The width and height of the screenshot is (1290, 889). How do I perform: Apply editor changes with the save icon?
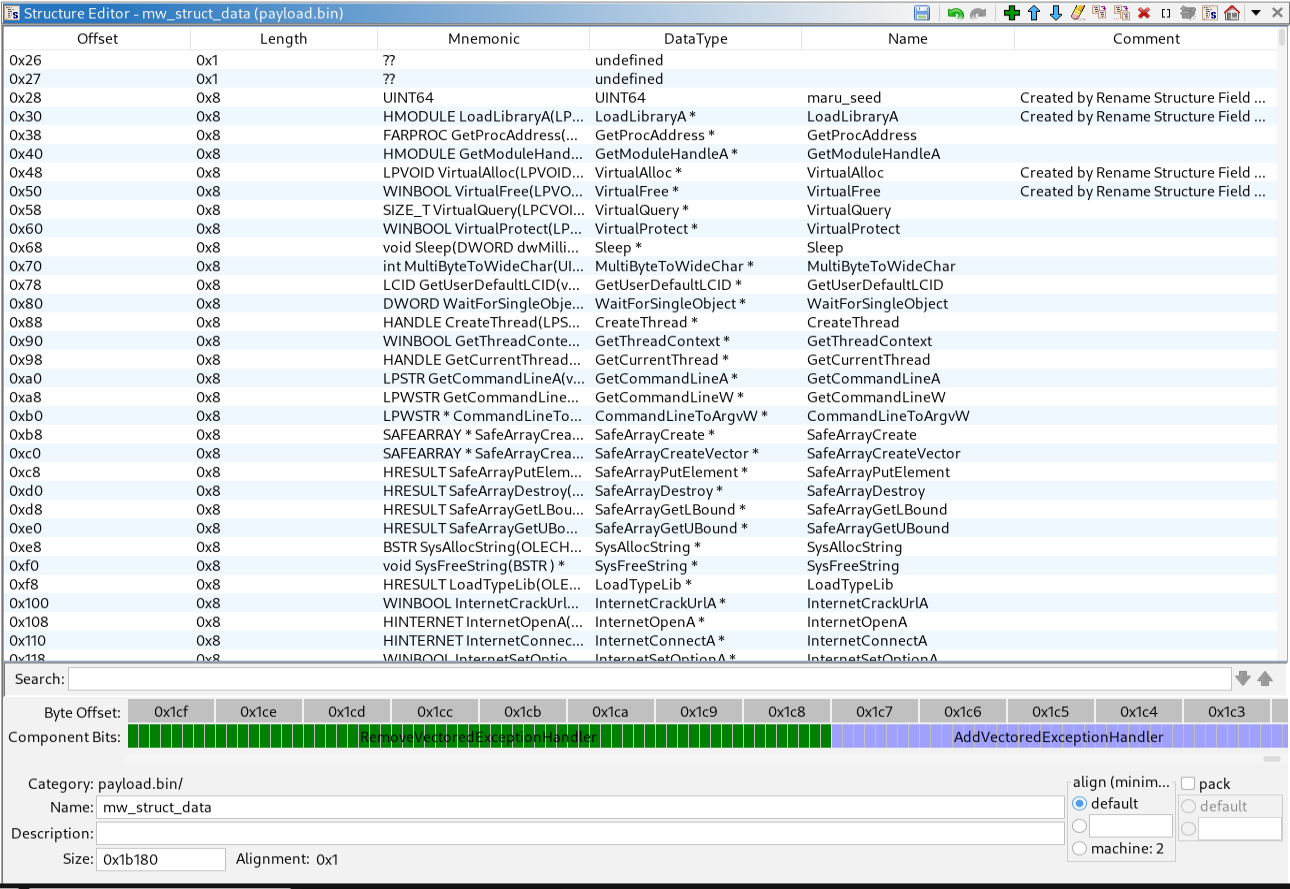point(922,13)
